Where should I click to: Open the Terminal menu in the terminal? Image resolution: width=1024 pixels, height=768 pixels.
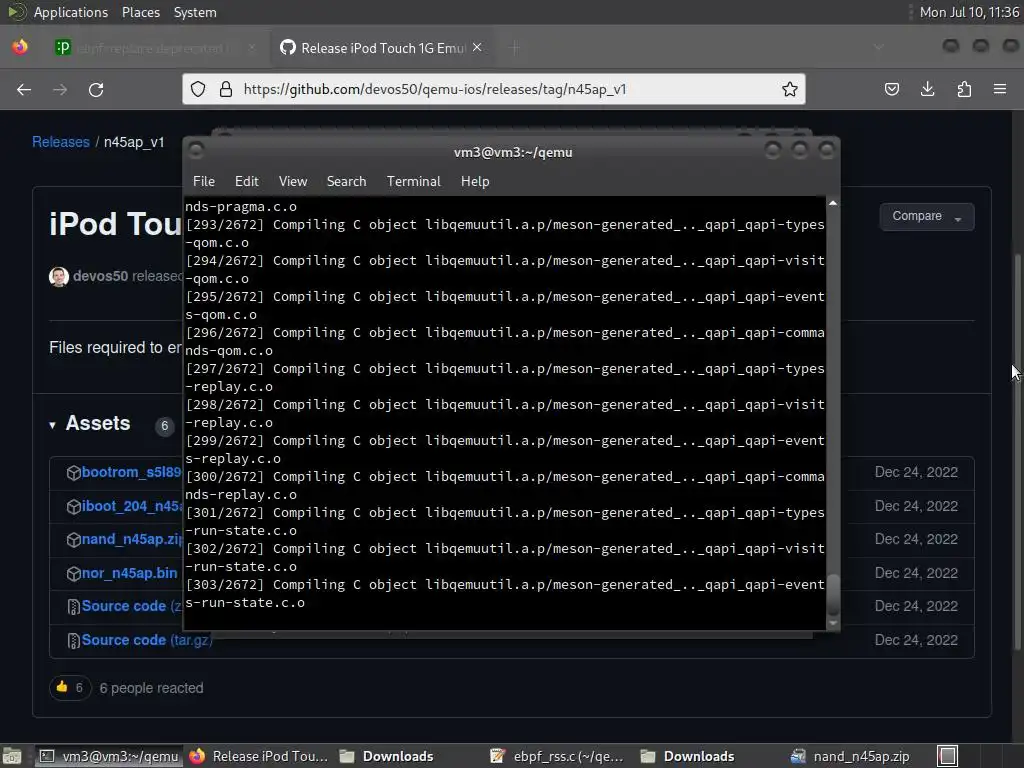point(413,182)
